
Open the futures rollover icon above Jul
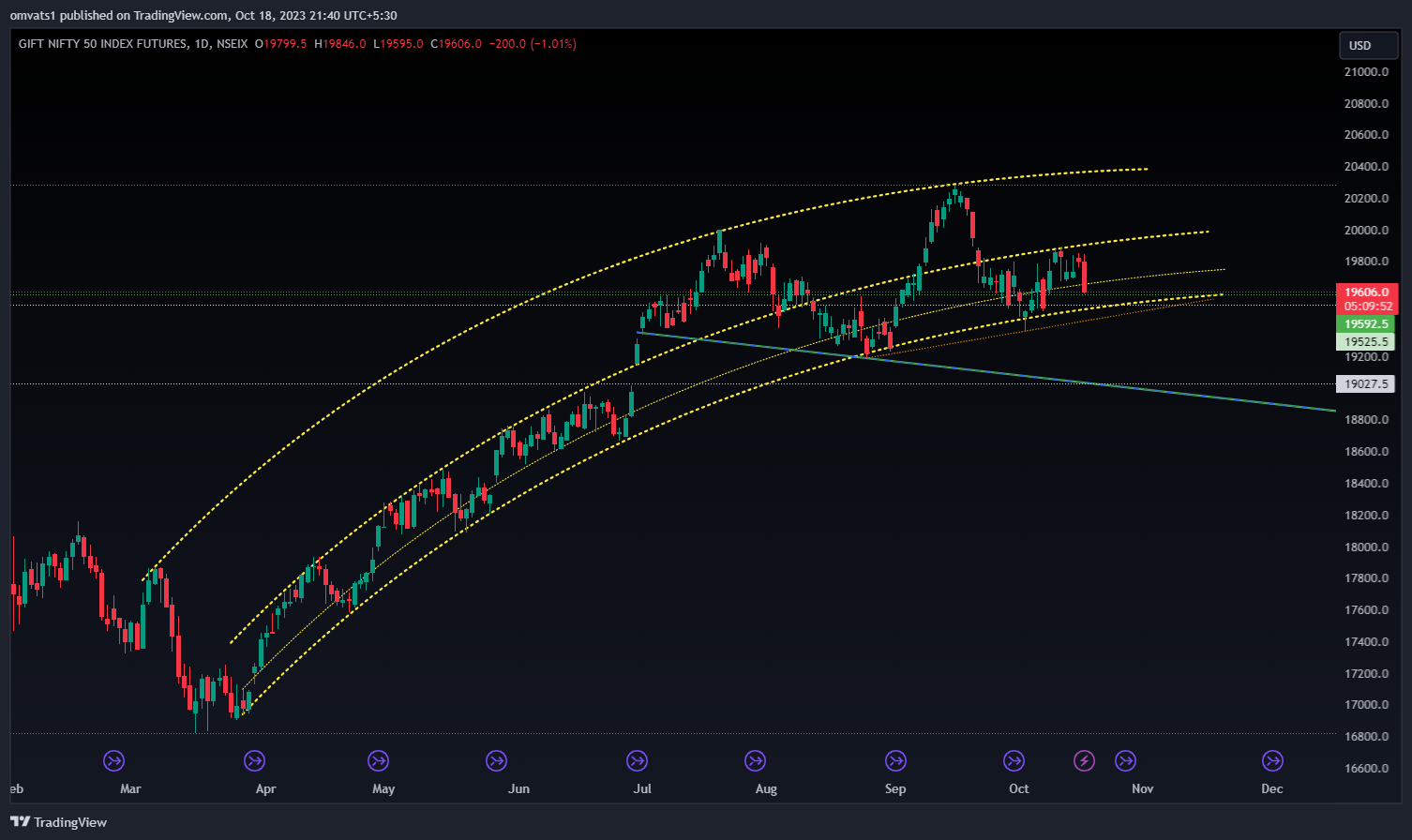pyautogui.click(x=637, y=760)
